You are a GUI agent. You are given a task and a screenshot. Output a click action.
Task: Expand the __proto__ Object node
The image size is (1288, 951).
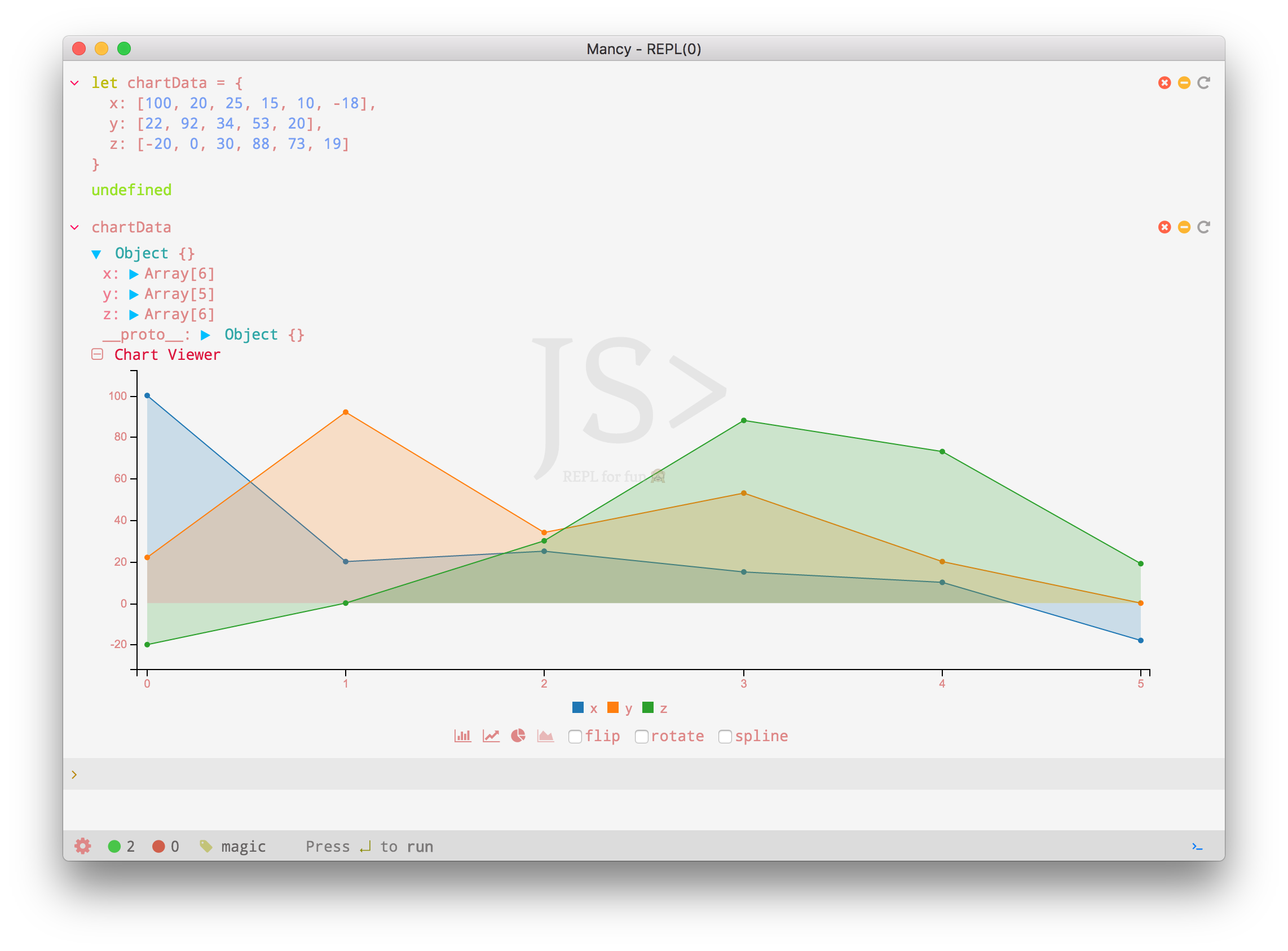[205, 335]
